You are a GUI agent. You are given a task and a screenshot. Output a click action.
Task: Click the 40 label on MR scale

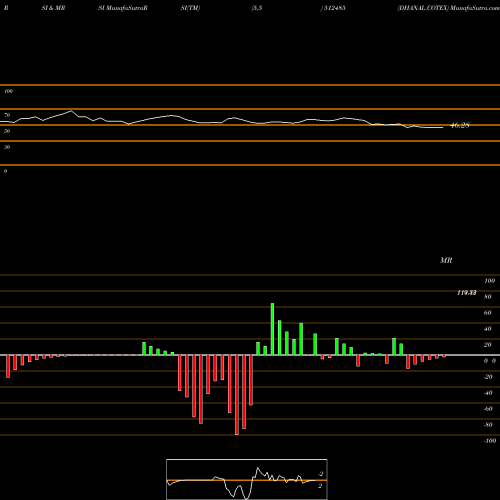pyautogui.click(x=488, y=329)
